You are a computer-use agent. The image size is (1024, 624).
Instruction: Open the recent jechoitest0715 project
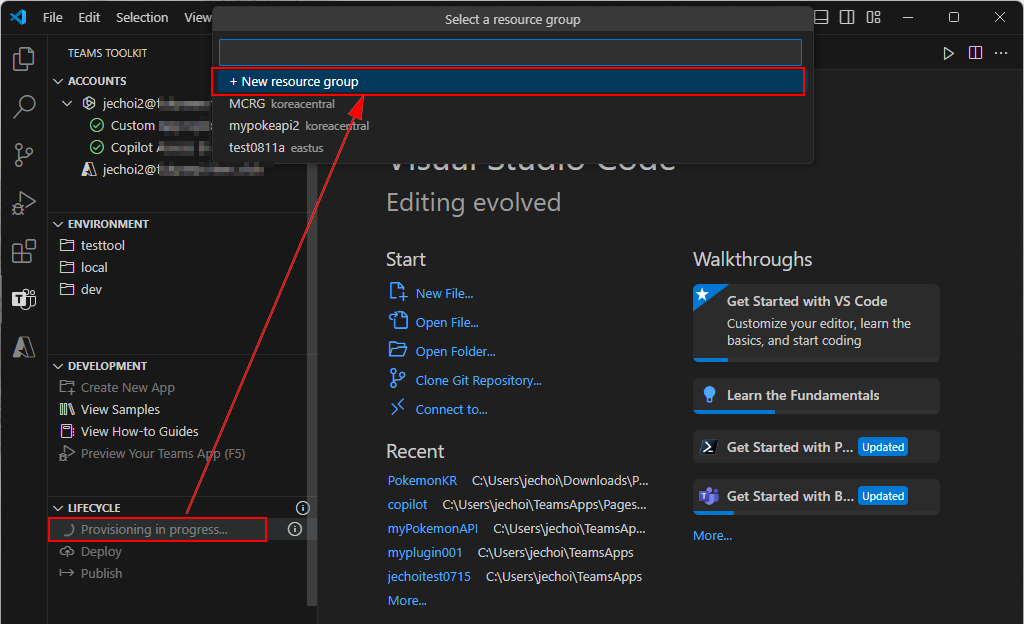click(428, 577)
